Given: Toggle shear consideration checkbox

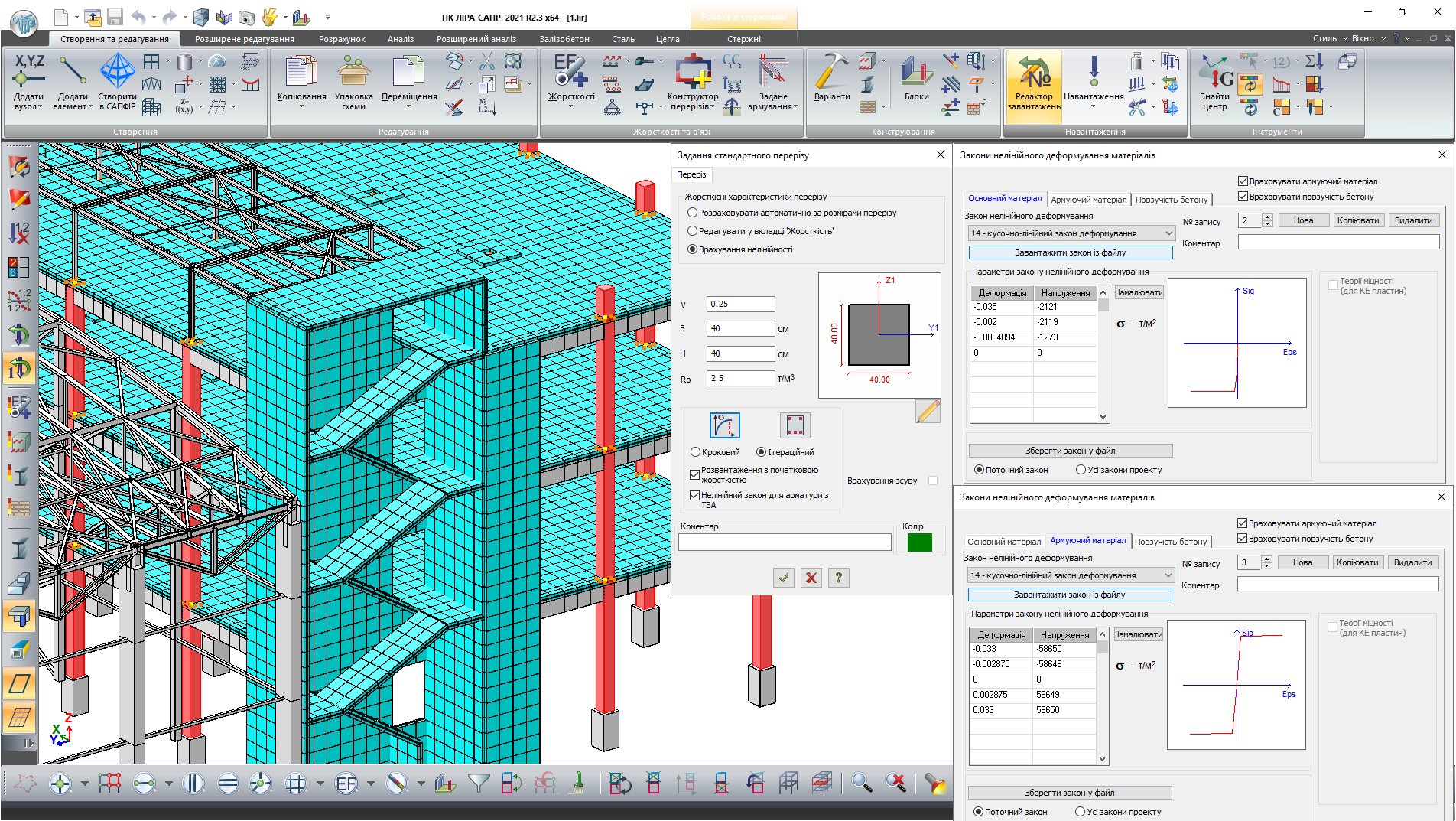Looking at the screenshot, I should tap(933, 481).
